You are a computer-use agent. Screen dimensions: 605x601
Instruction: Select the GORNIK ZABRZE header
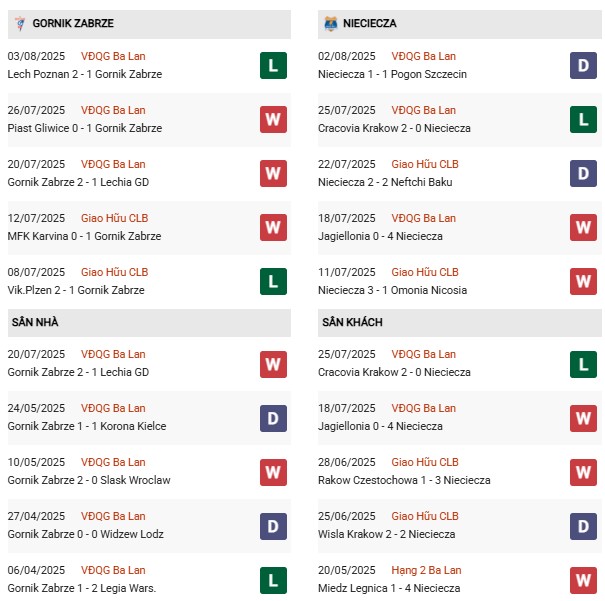73,23
